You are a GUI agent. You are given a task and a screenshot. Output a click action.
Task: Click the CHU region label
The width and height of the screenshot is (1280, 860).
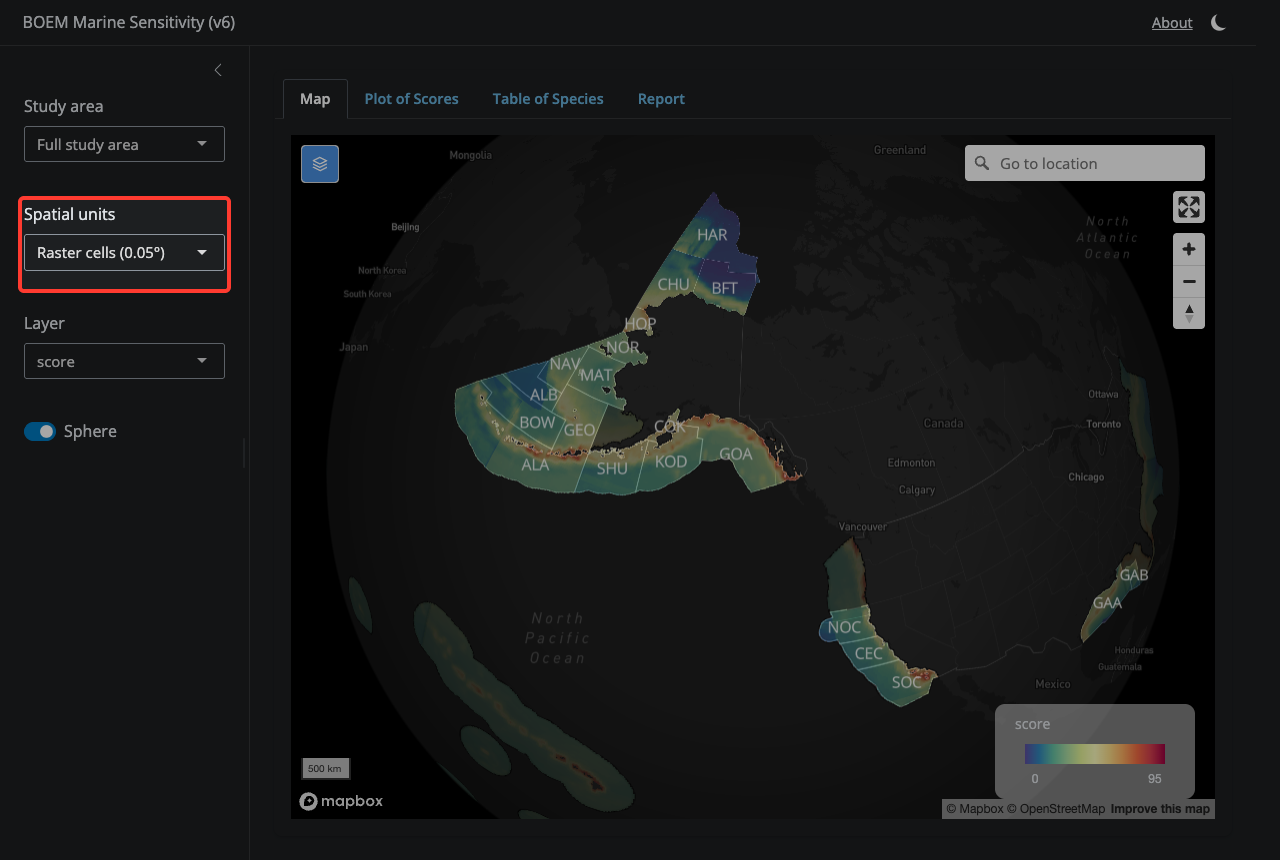pos(673,284)
